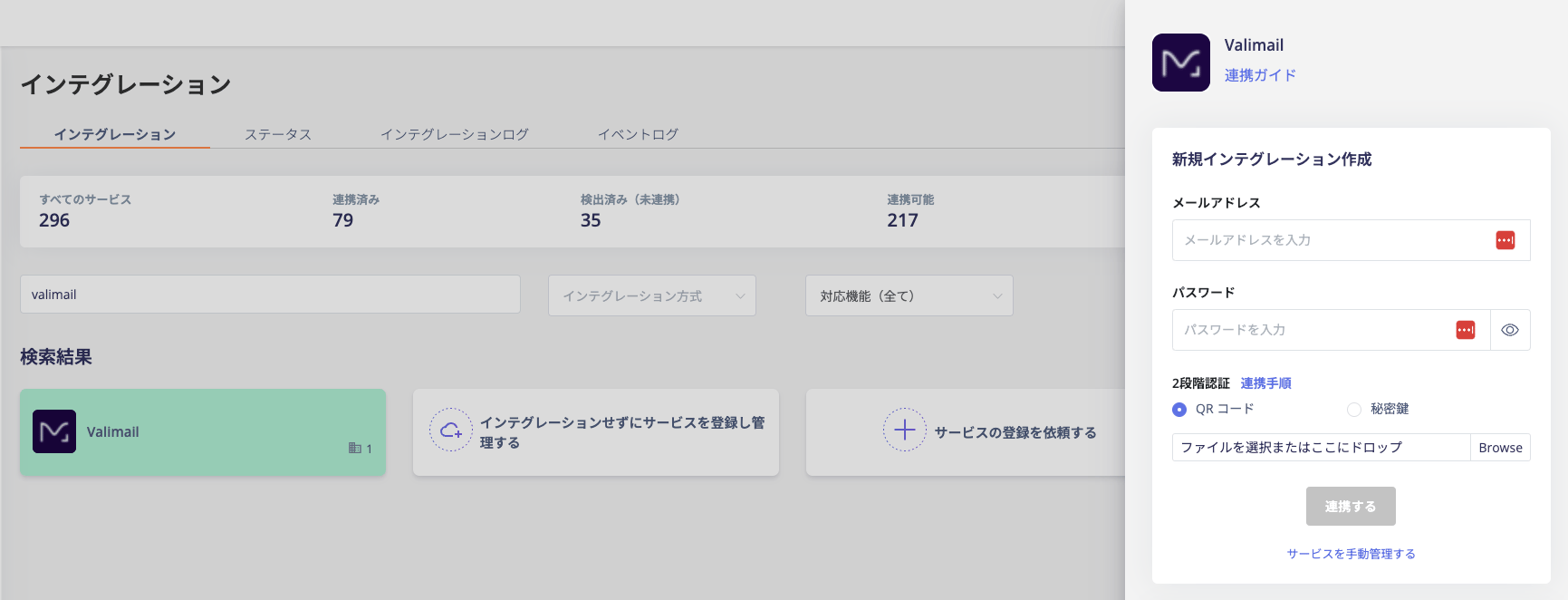Click the search box containing valimail
This screenshot has width=1568, height=600.
[x=270, y=295]
